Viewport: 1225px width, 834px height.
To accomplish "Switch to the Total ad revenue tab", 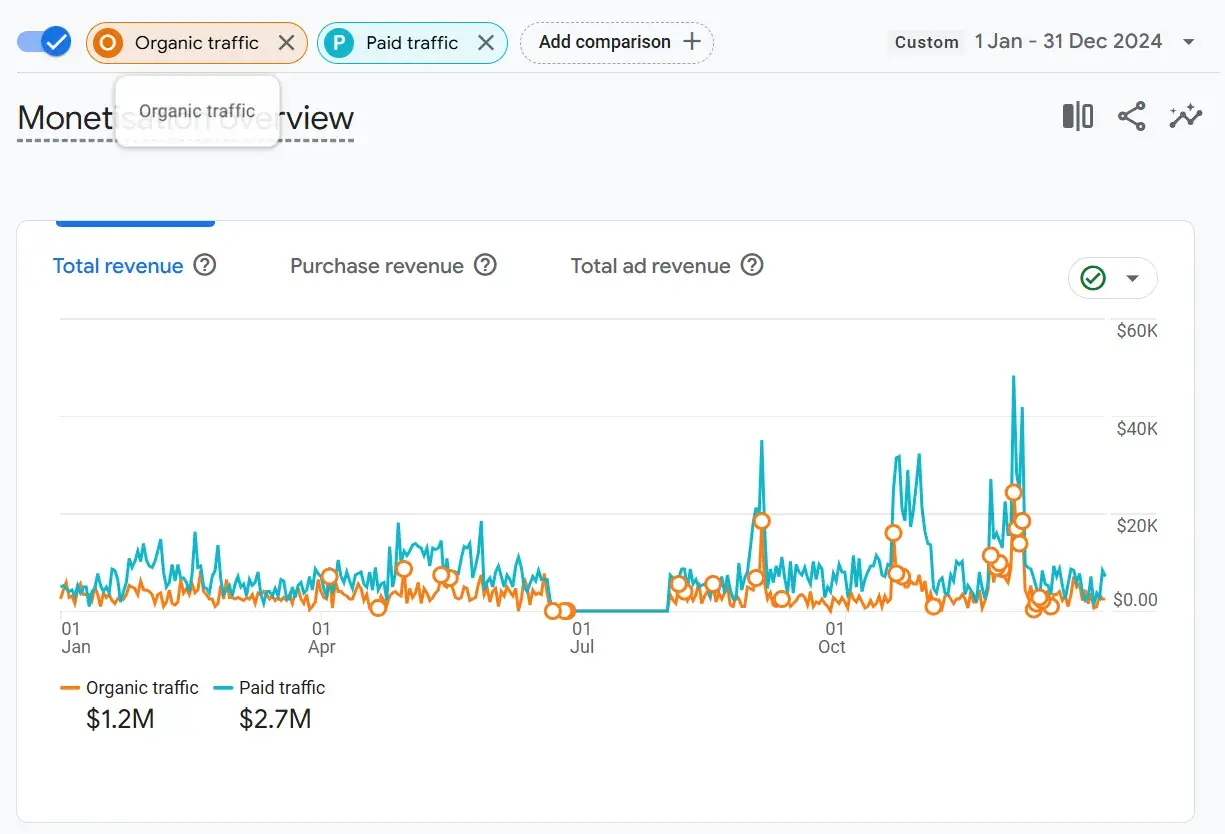I will tap(650, 266).
